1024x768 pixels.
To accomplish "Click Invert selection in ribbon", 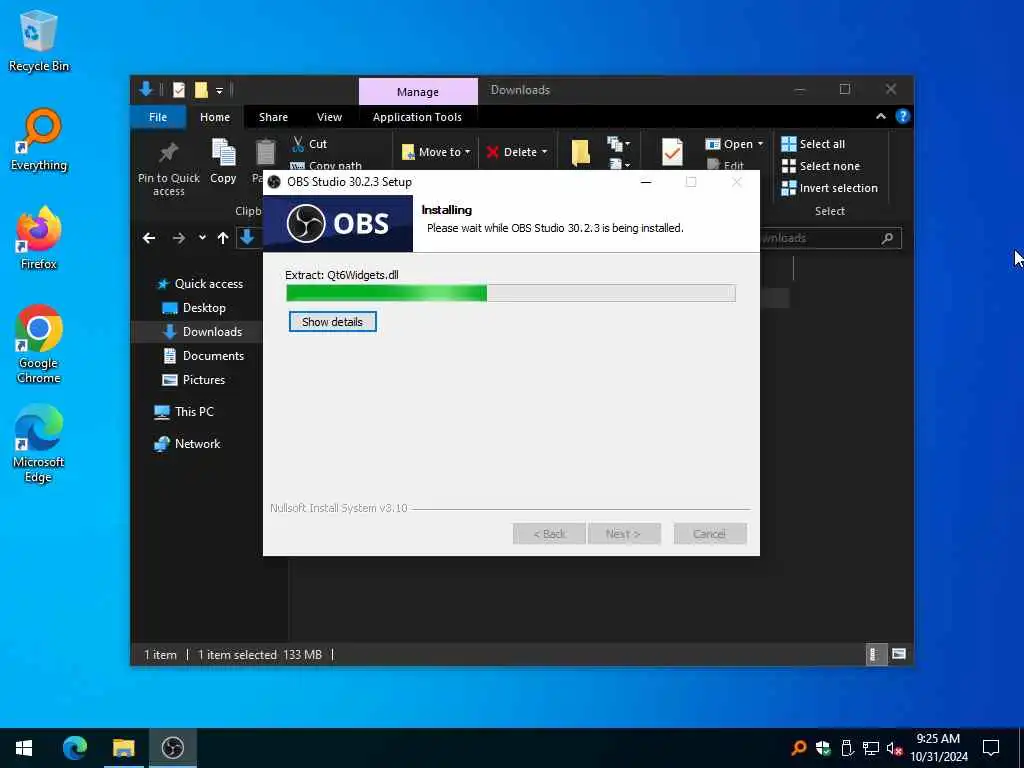I will point(829,188).
